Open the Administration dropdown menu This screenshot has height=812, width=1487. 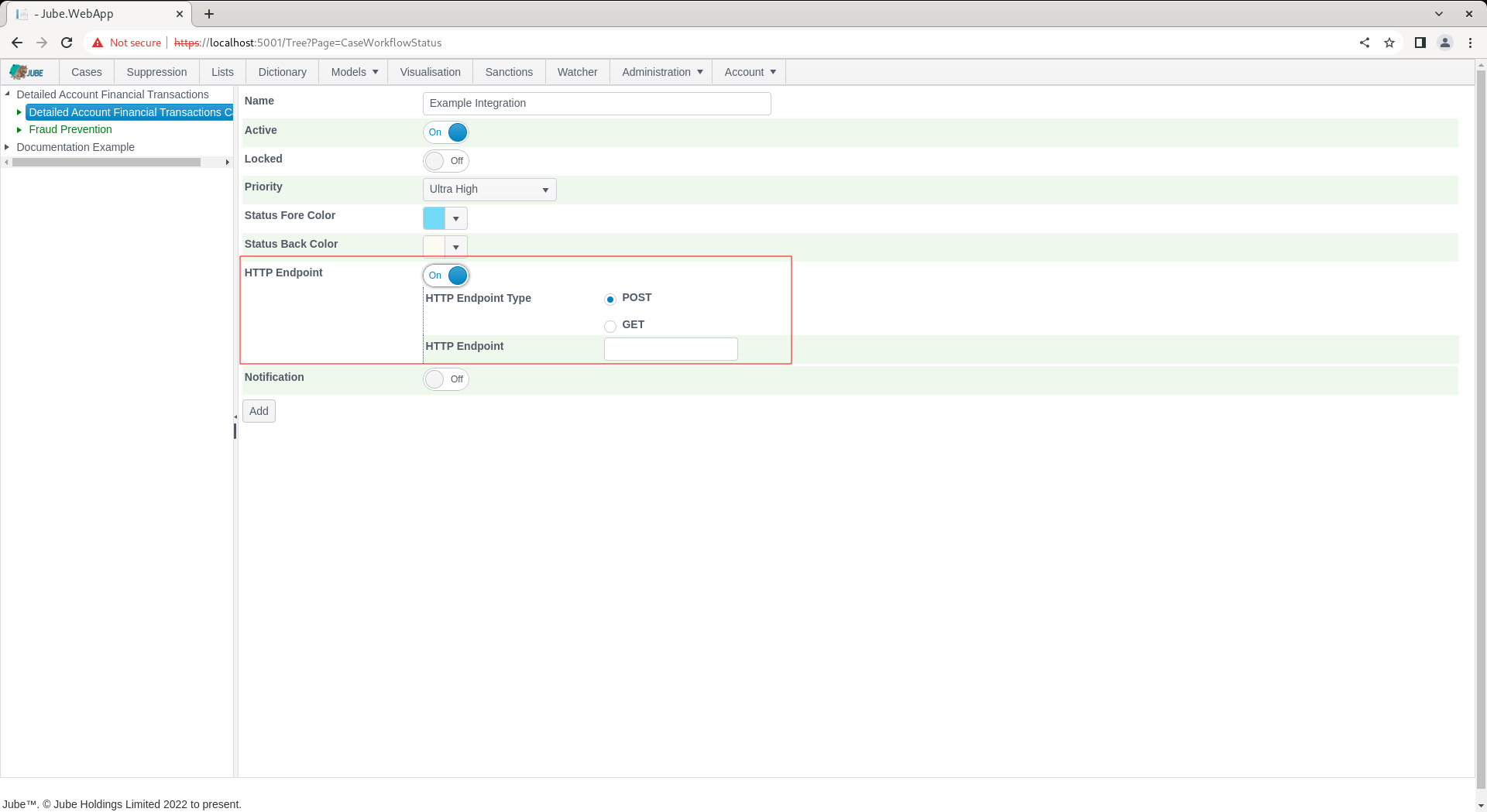[x=662, y=72]
